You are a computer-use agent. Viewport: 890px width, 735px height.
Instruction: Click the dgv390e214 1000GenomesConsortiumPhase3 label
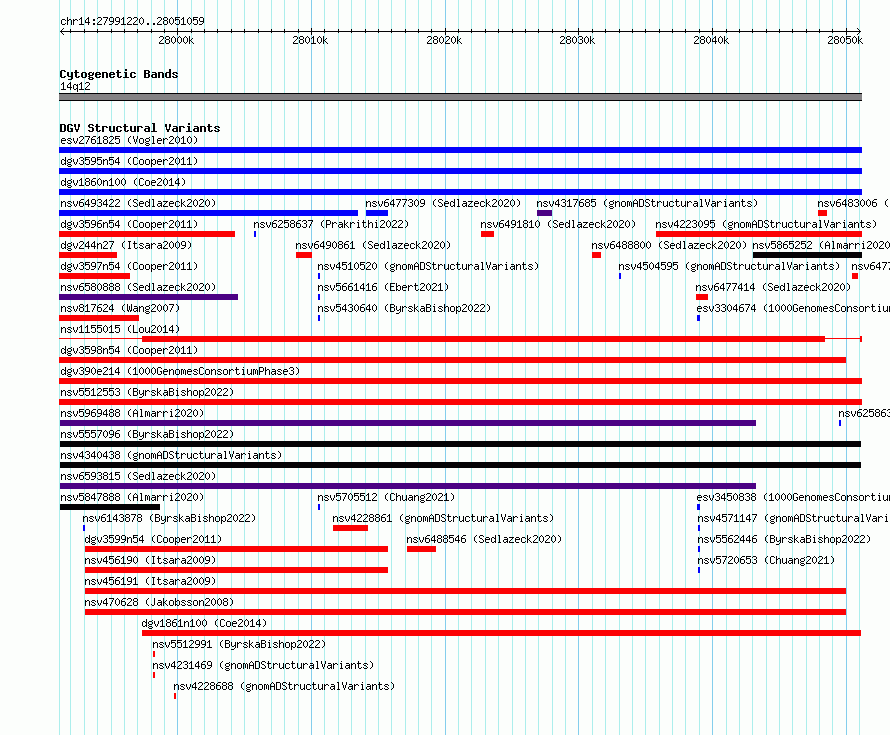(x=180, y=371)
